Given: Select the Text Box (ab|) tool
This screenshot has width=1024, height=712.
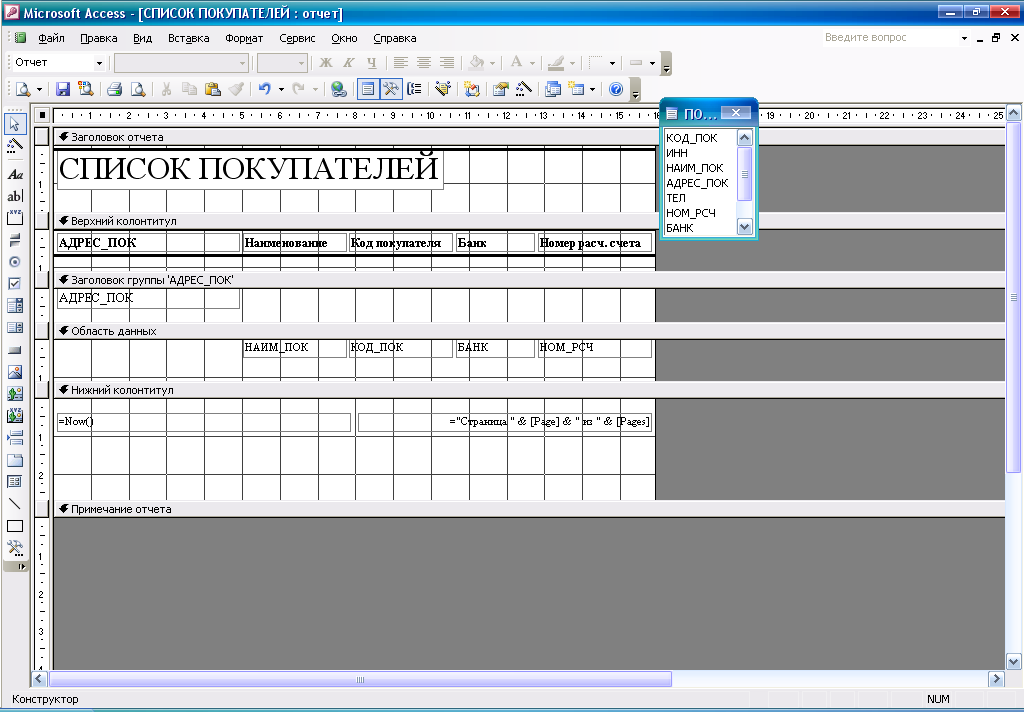Looking at the screenshot, I should [14, 196].
